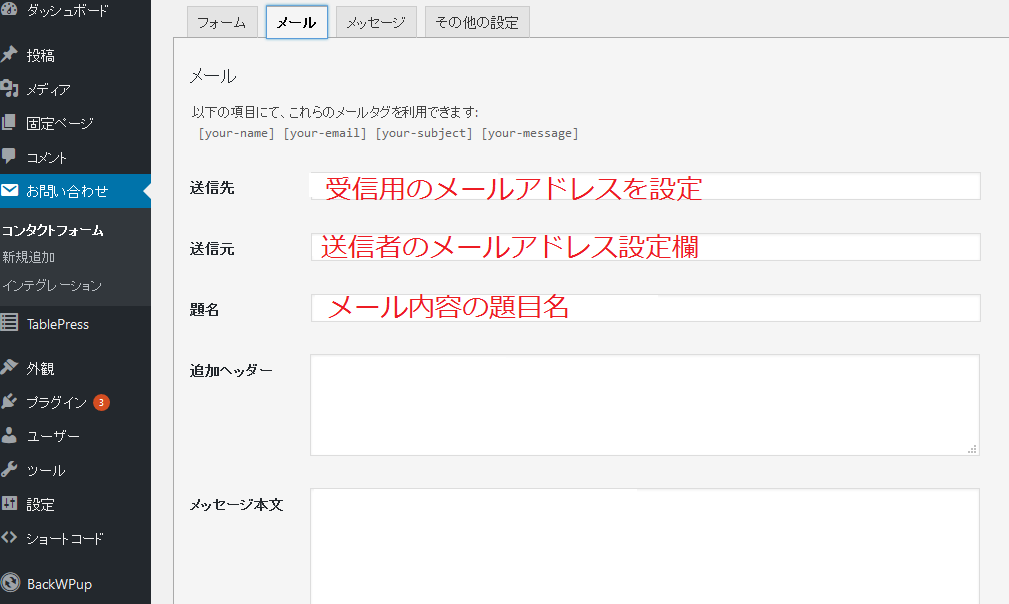The image size is (1009, 604).
Task: Open Media via its camera icon
Action: [x=10, y=89]
